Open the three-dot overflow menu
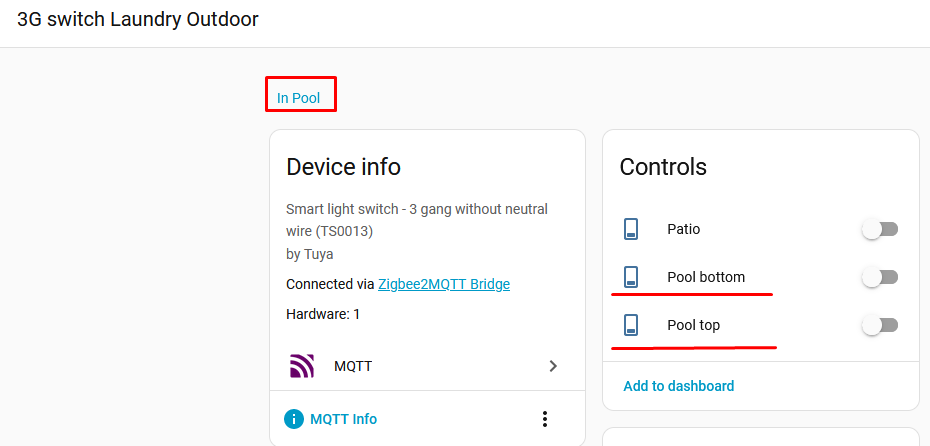This screenshot has width=930, height=446. click(x=545, y=419)
